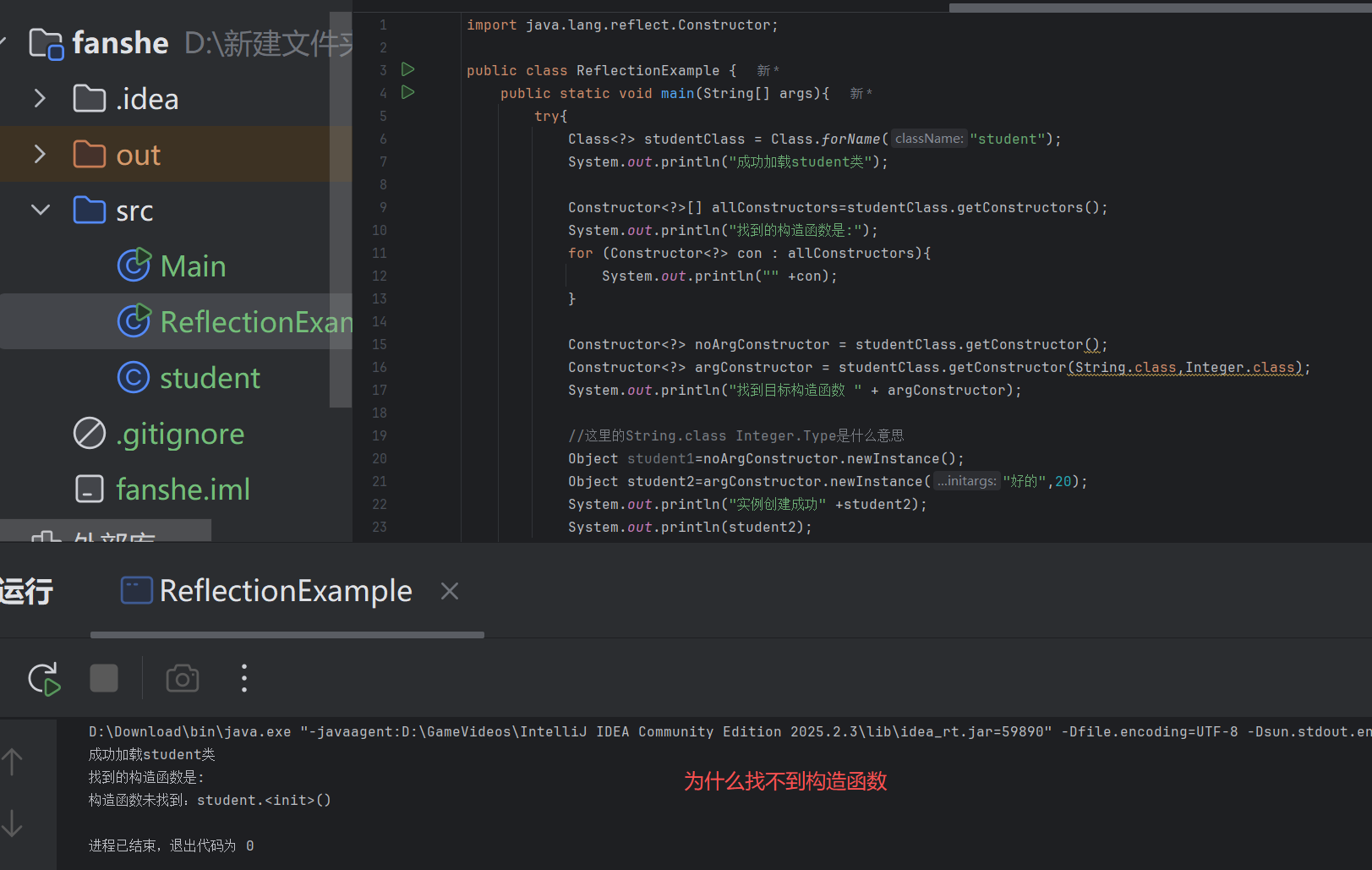Select the src folder in project tree
Viewport: 1372px width, 870px height.
point(134,211)
